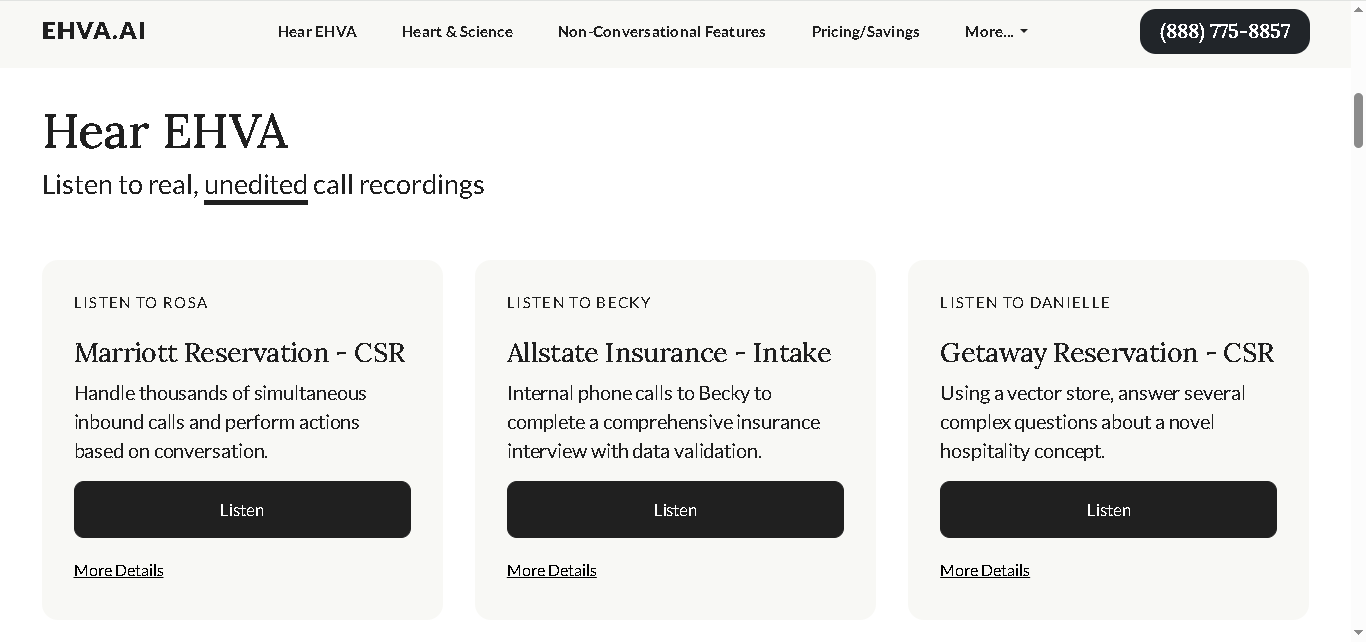The image size is (1366, 642).
Task: Listen to Becky's Allstate Insurance call
Action: (675, 509)
